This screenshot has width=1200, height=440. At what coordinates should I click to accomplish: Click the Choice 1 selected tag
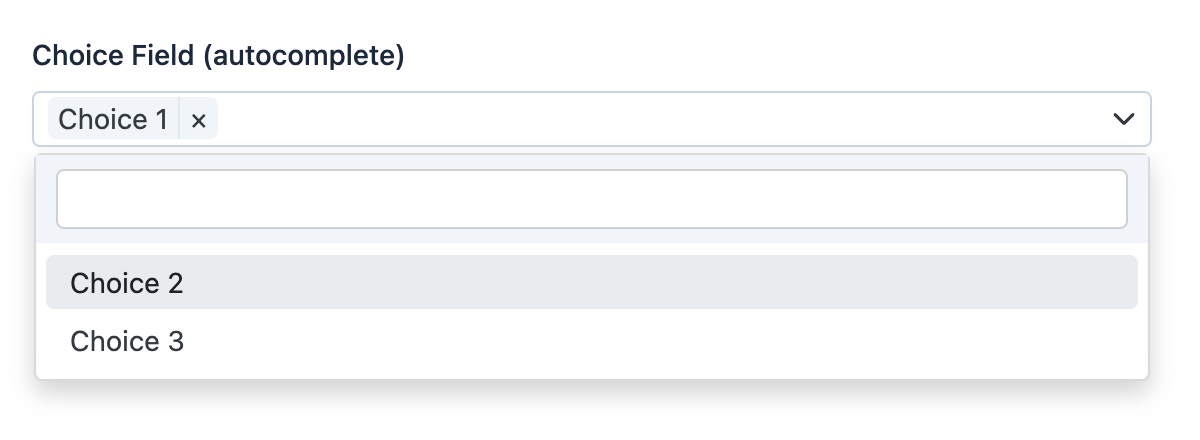[x=113, y=120]
